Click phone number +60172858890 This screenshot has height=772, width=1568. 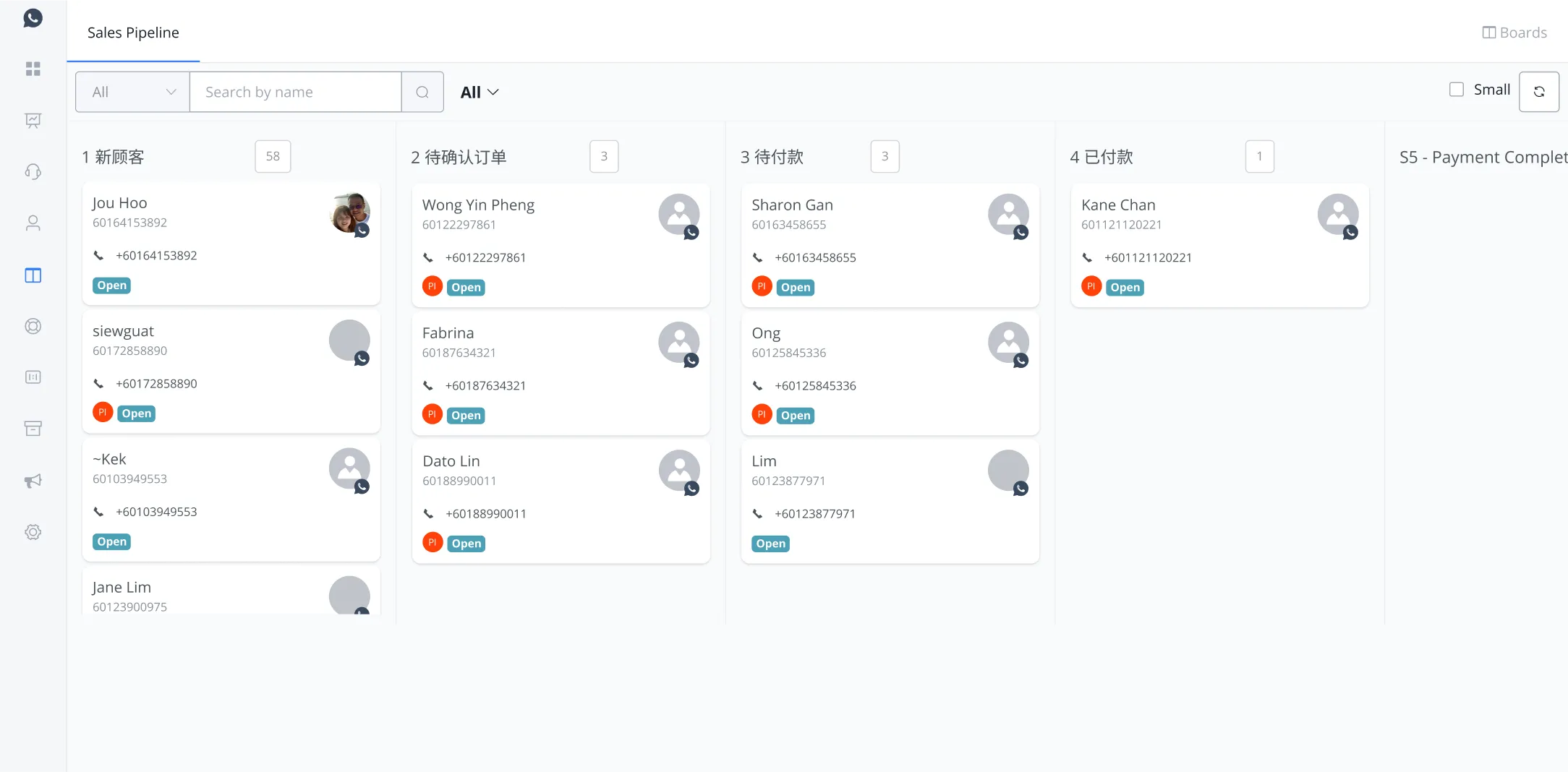pos(156,384)
